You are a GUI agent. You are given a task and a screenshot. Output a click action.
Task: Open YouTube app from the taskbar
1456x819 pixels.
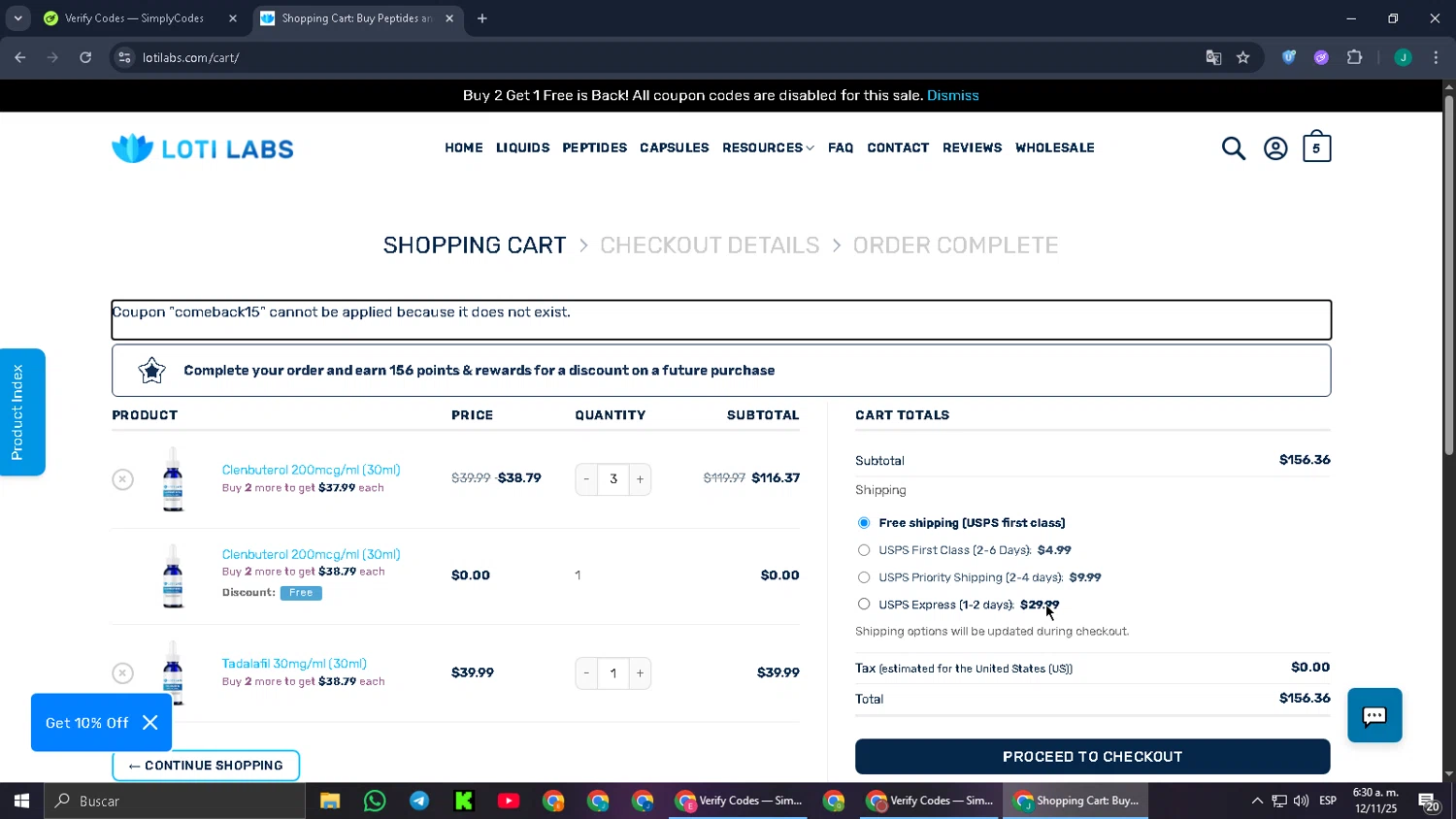(x=509, y=801)
